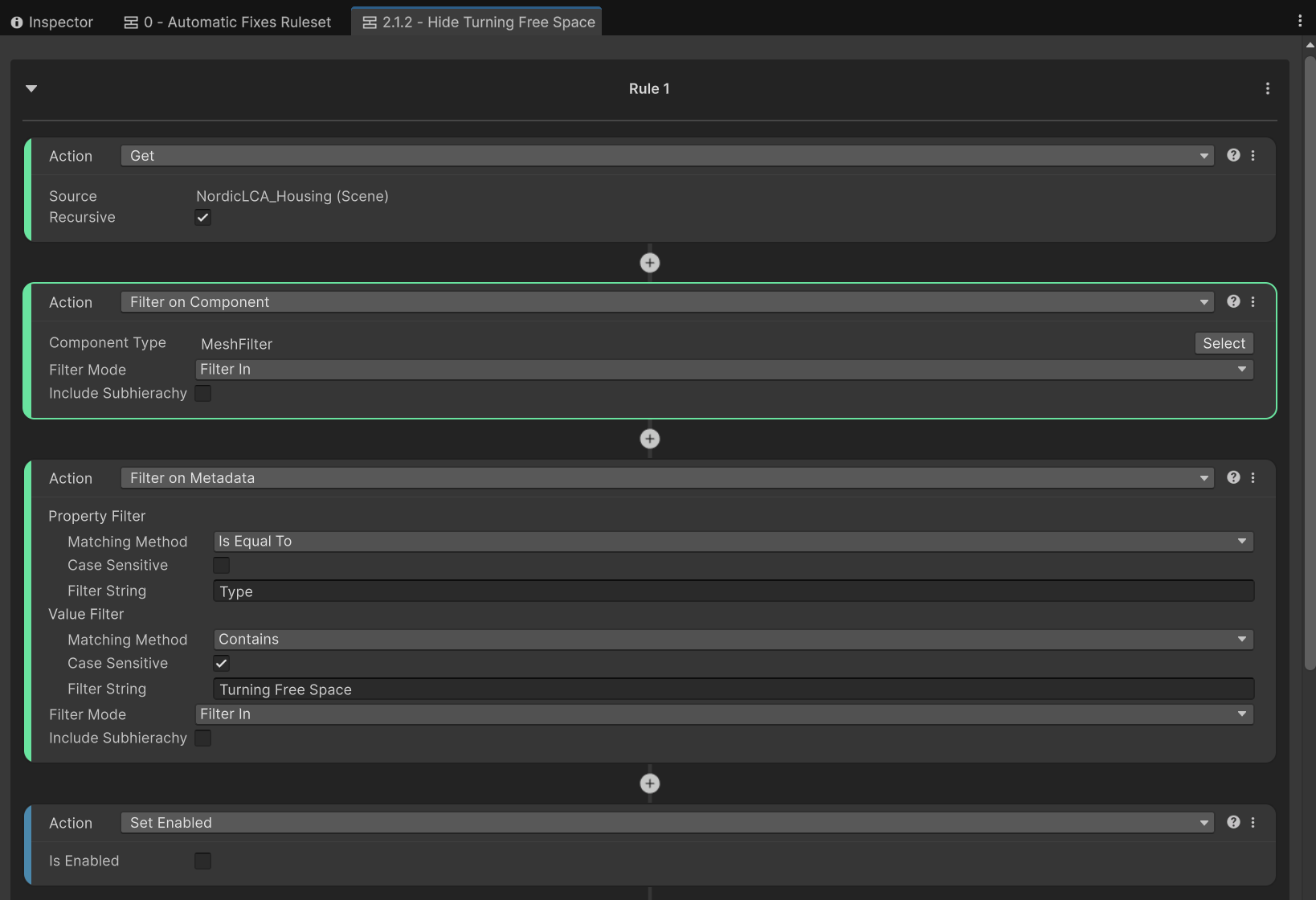Open Rule 1 kebab options menu

pyautogui.click(x=1268, y=88)
